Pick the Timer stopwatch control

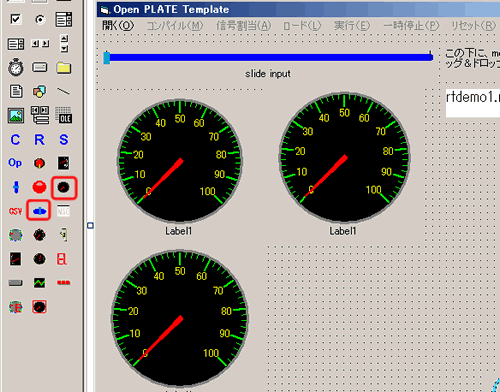[x=16, y=68]
